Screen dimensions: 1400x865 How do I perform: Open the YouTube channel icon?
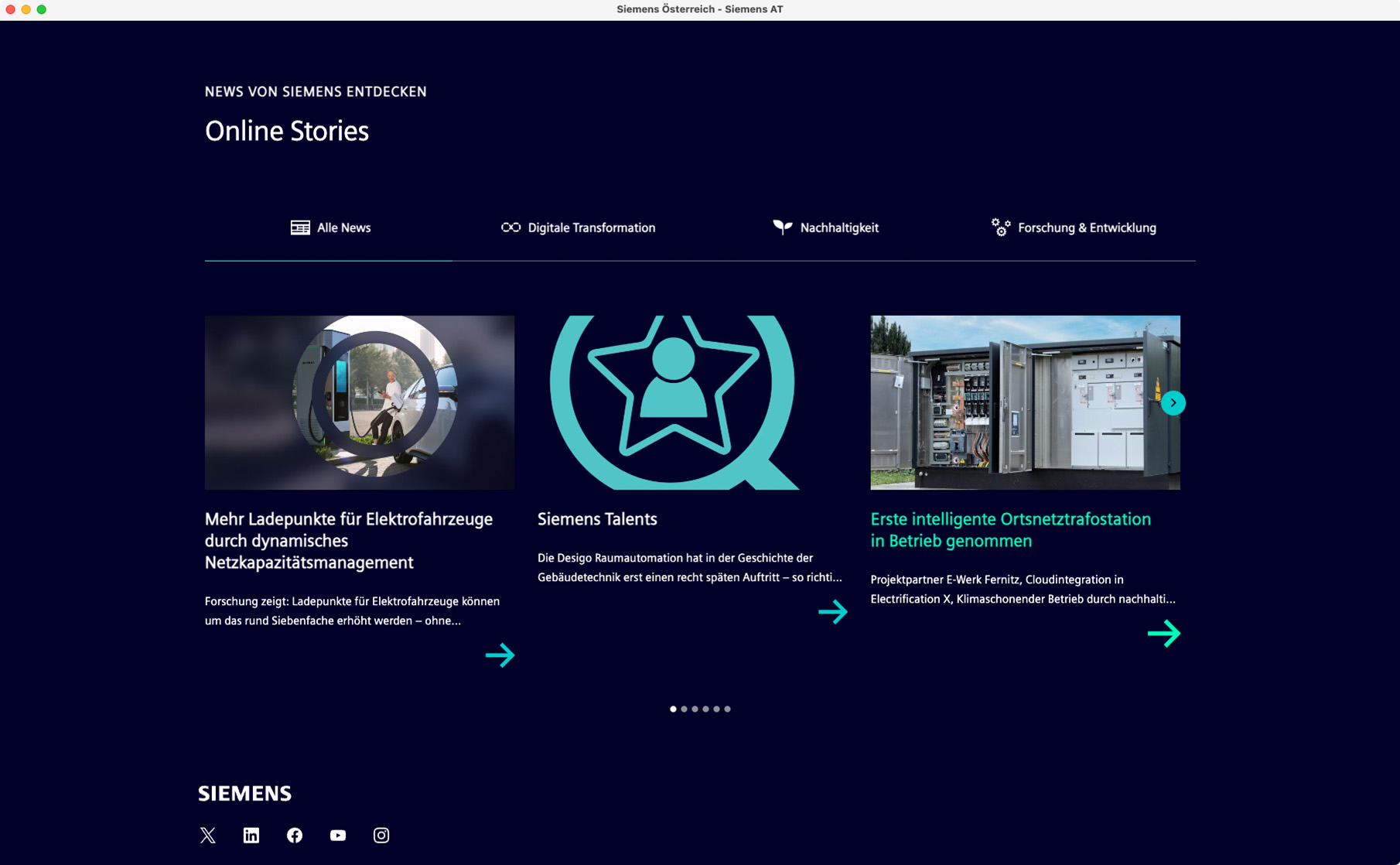(338, 835)
